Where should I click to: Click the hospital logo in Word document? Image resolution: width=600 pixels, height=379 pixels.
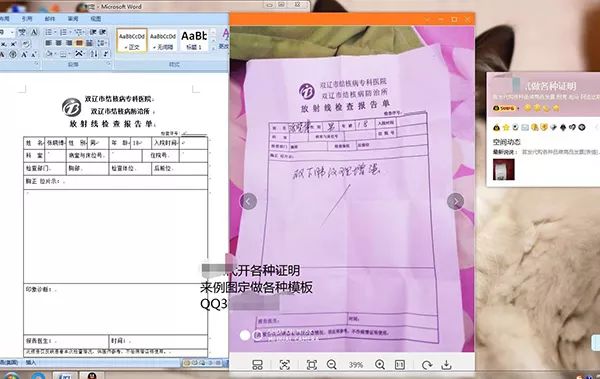pyautogui.click(x=72, y=107)
